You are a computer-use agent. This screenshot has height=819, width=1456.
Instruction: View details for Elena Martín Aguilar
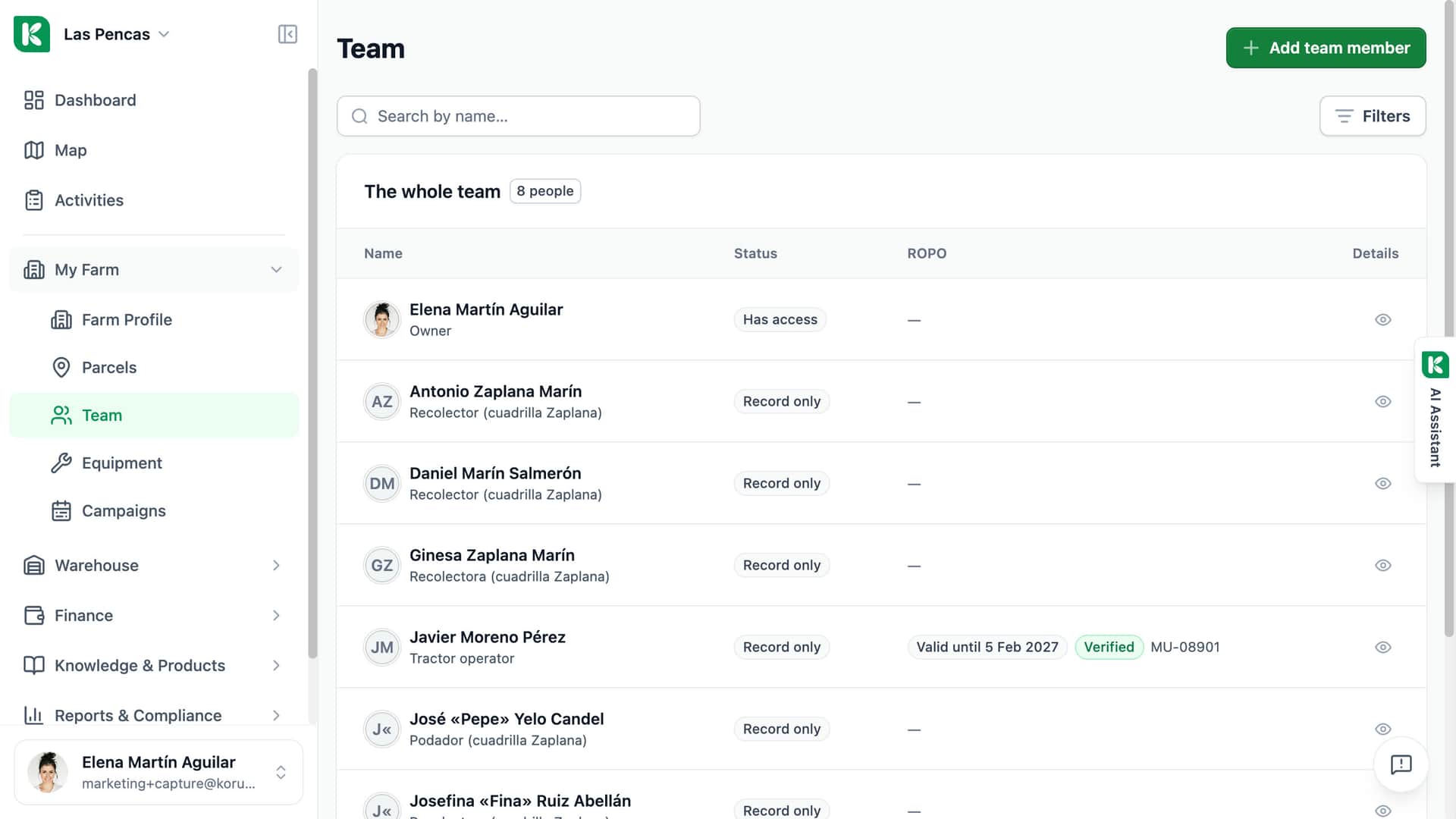[1383, 320]
